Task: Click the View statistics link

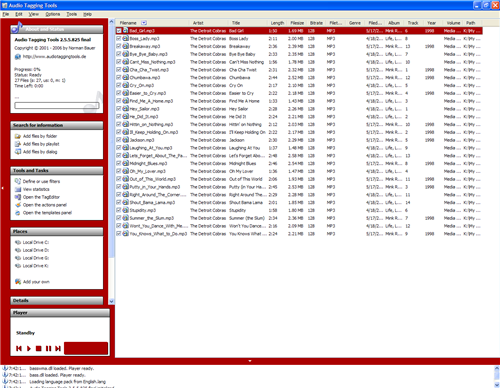Action: [x=36, y=189]
